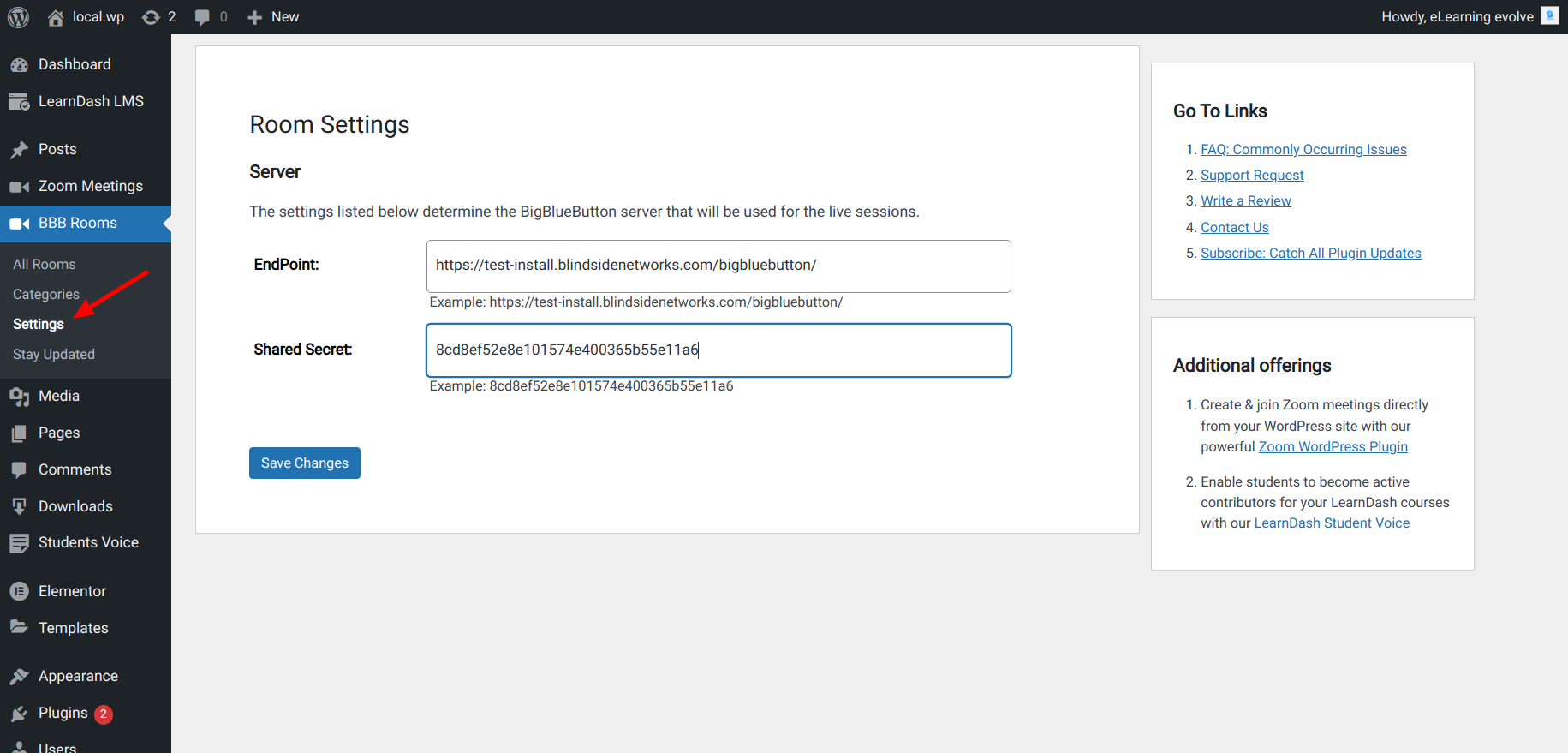Click the Elementor icon
This screenshot has width=1568, height=753.
click(19, 591)
